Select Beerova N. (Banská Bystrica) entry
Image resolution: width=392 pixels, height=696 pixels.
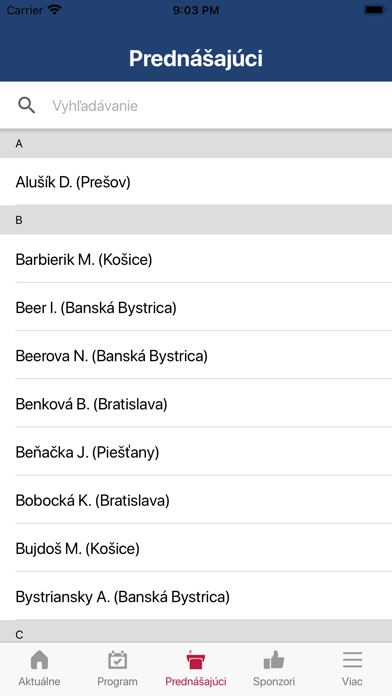(196, 356)
